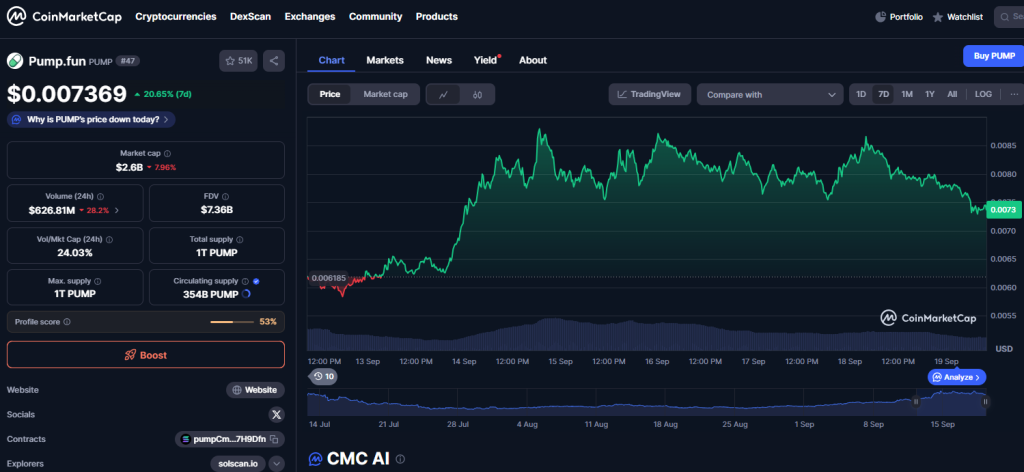Screen dimensions: 1024x472
Task: Set chart range to 1D
Action: 861,94
